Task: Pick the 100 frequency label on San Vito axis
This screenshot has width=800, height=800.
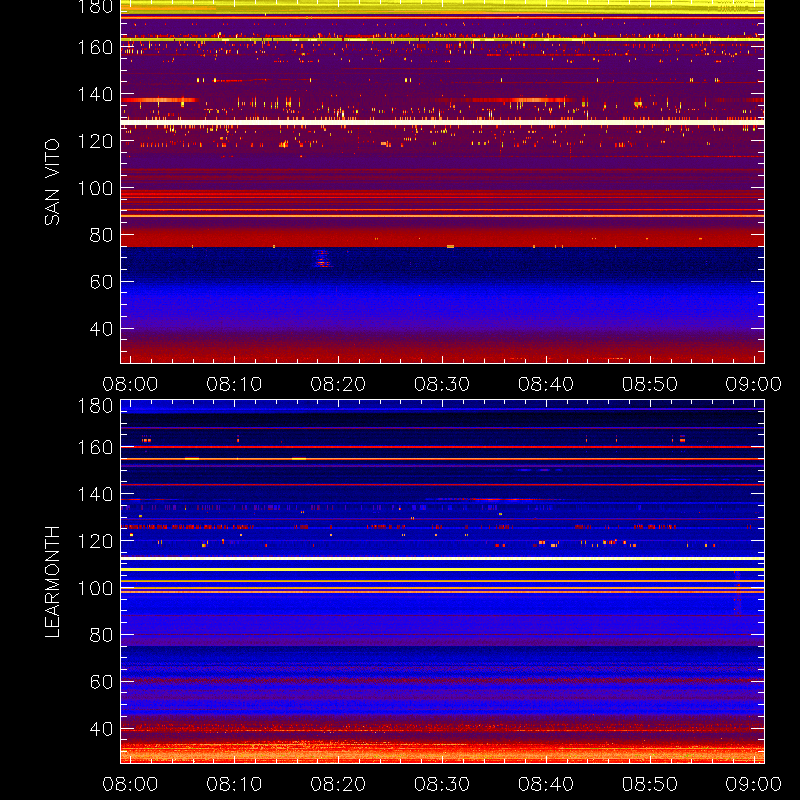Action: (x=95, y=188)
